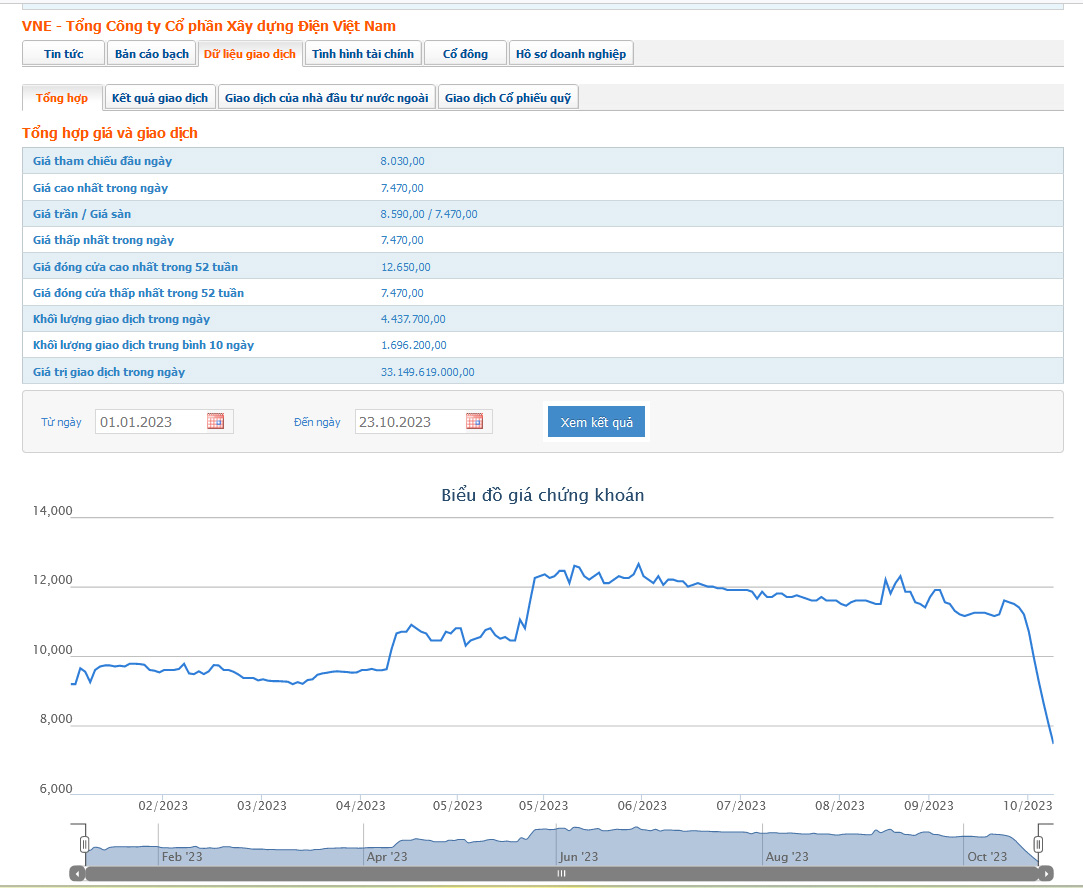1083x888 pixels.
Task: Show the Giao dịch Cổ phiếu quỹ sub-tab
Action: click(x=508, y=98)
